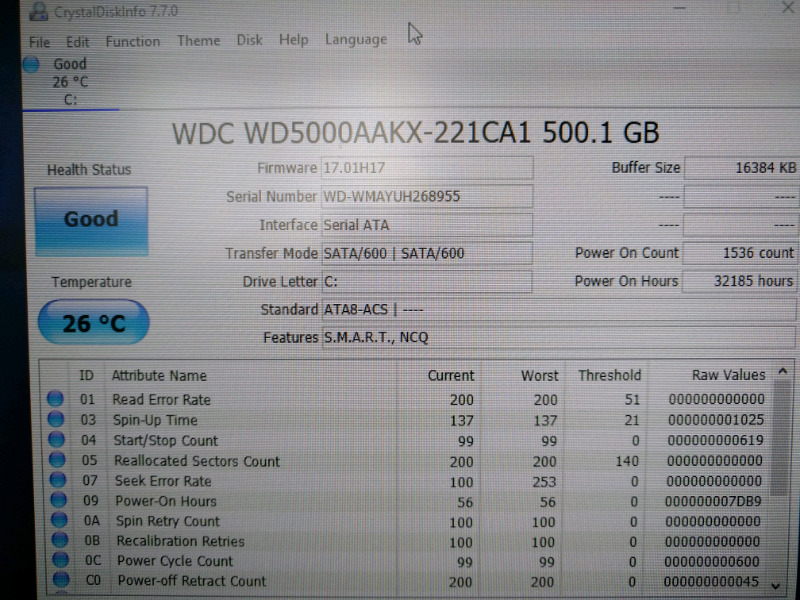Select the Read Error Rate row
Screen dimensions: 800x600
click(407, 399)
